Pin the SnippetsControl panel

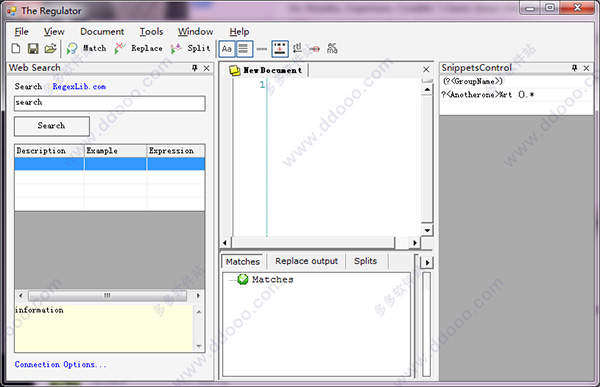point(574,68)
